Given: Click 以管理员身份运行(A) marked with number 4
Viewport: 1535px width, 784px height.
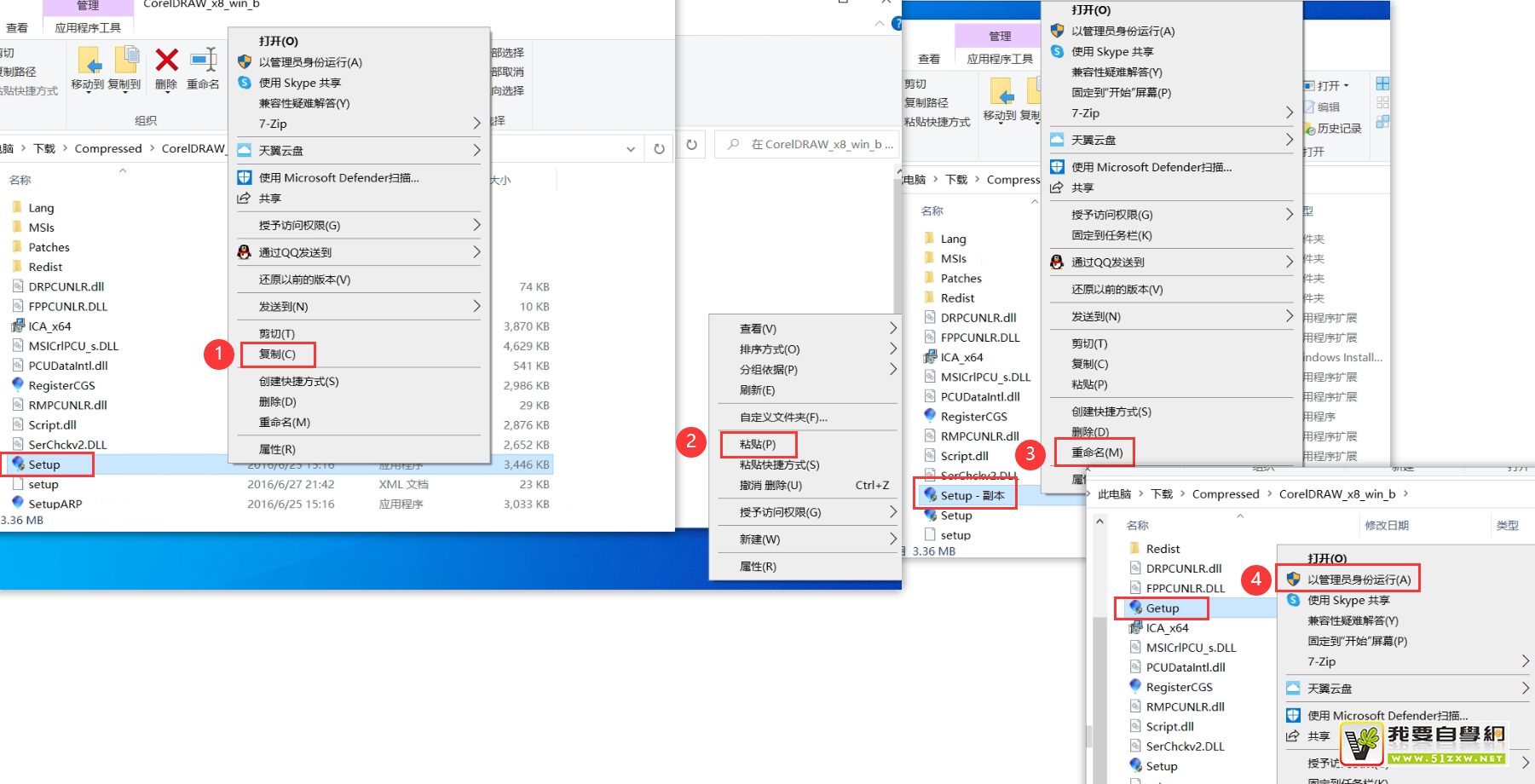Looking at the screenshot, I should 1359,579.
